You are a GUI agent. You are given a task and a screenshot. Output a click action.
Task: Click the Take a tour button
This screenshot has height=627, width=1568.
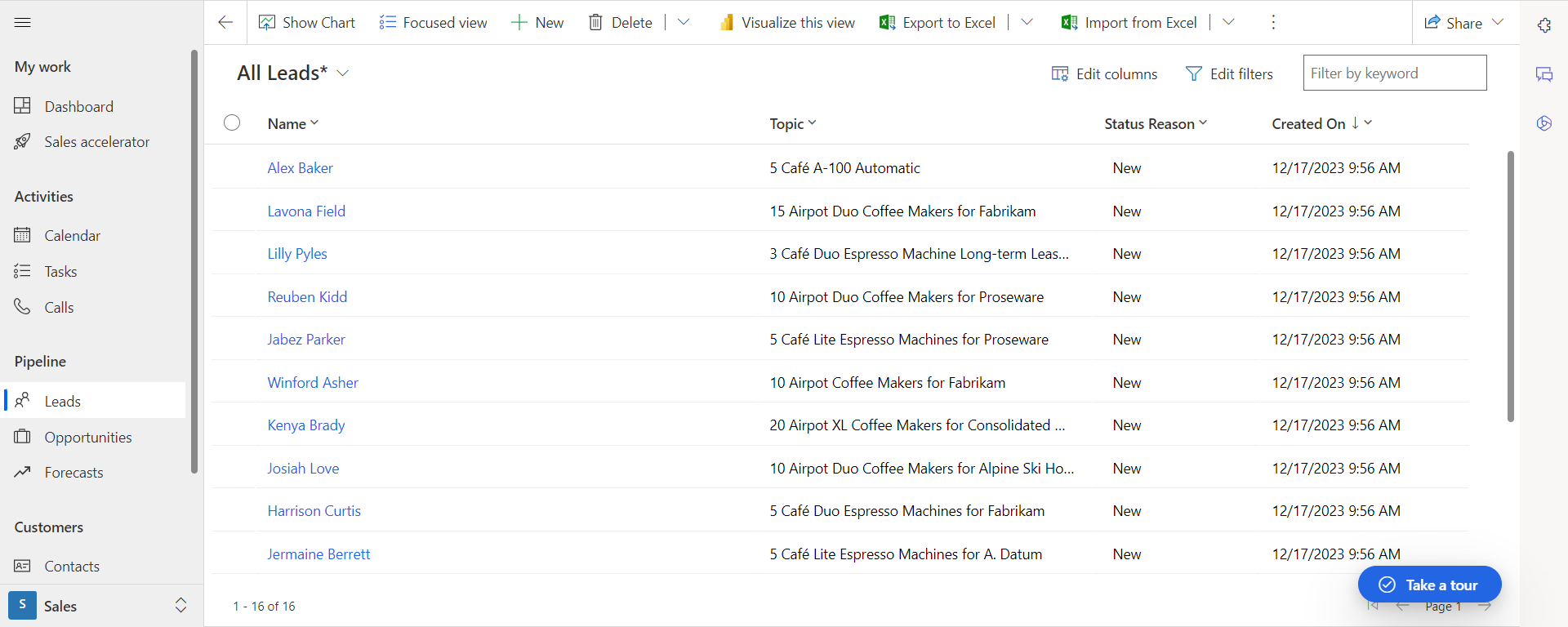(1429, 585)
